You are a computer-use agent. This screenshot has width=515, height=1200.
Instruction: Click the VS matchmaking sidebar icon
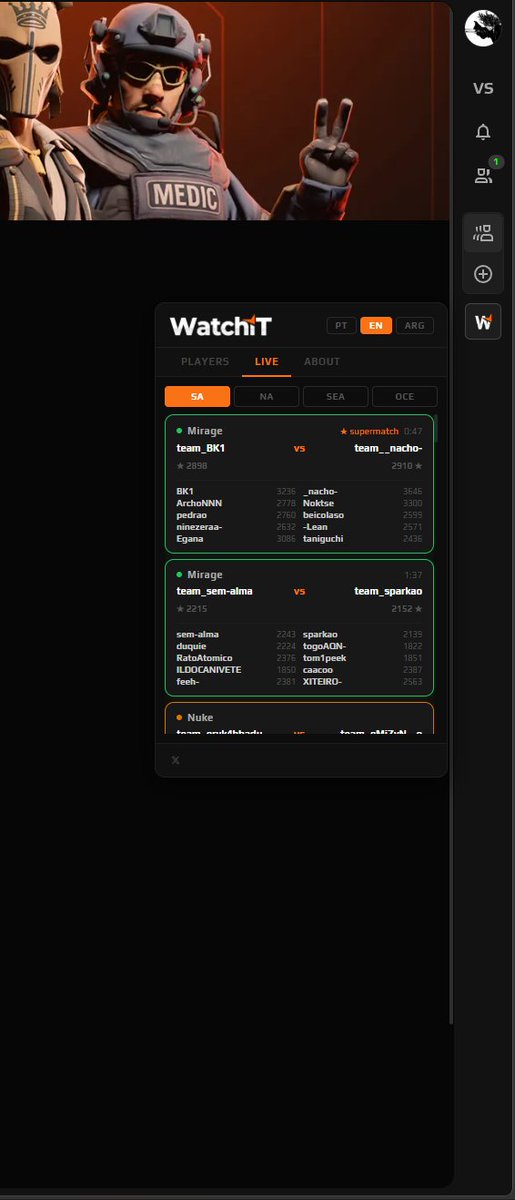(x=483, y=88)
